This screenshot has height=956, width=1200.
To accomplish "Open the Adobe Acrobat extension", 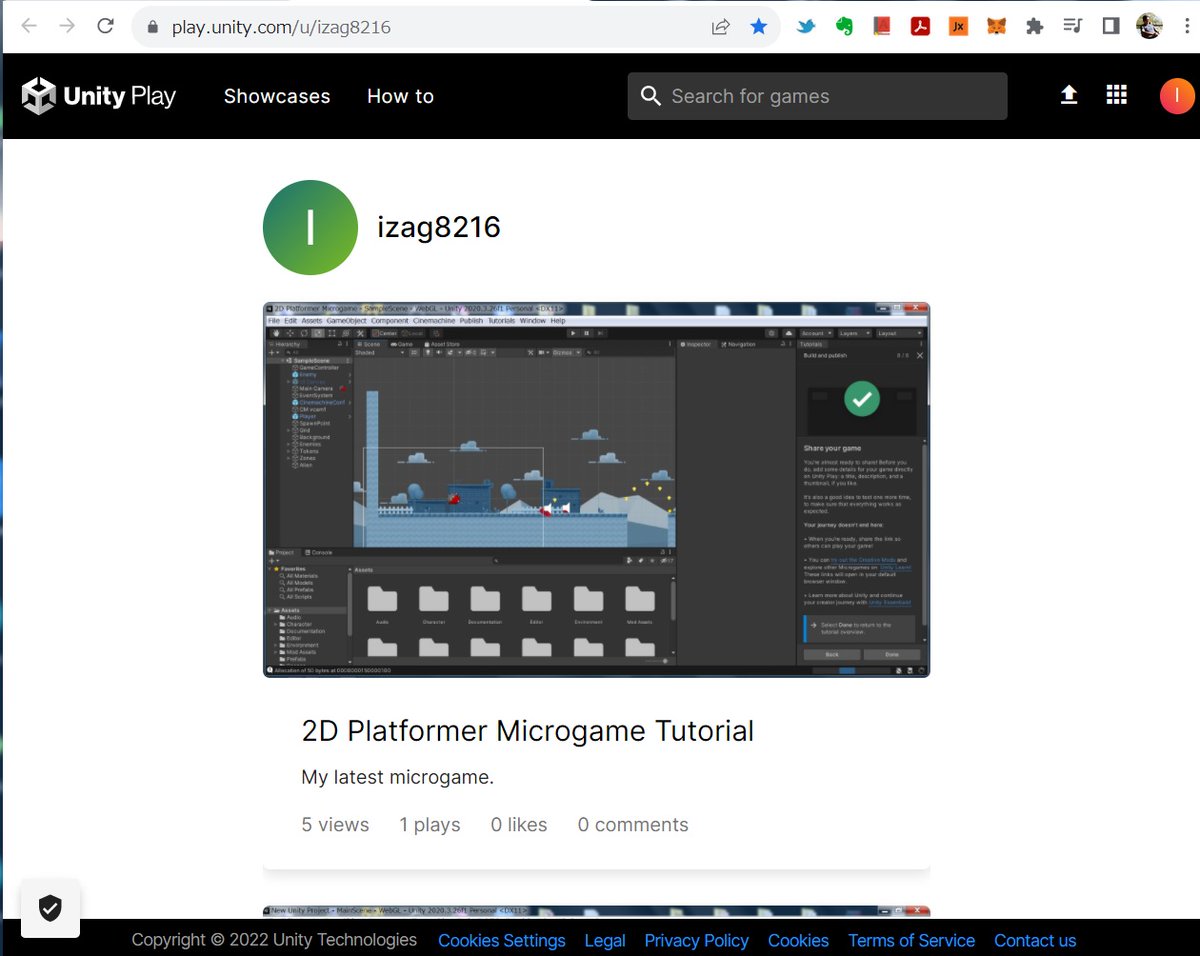I will [920, 27].
